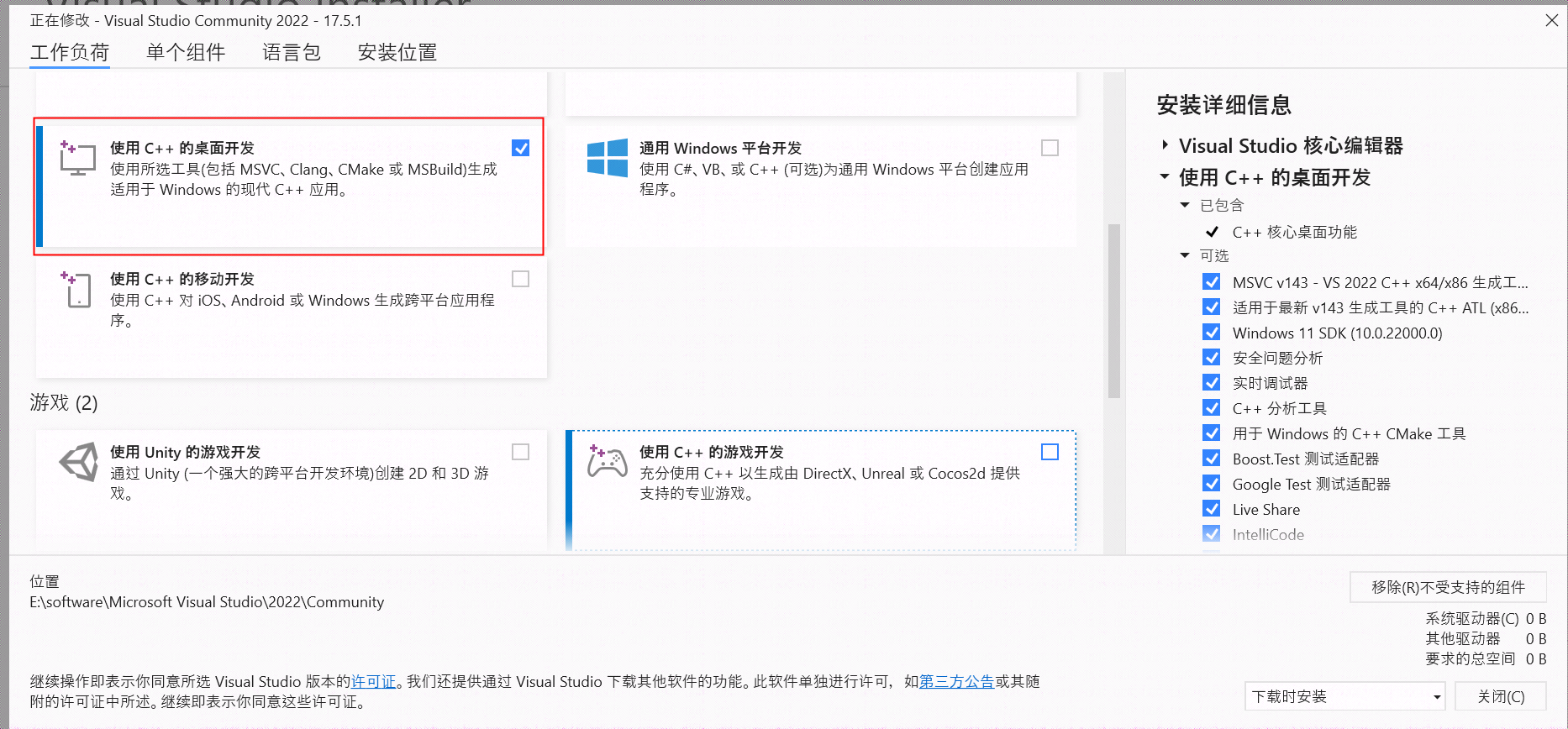Click the checkmark icon beside C++ 核心桌面功能
This screenshot has width=1568, height=729.
pyautogui.click(x=1212, y=232)
